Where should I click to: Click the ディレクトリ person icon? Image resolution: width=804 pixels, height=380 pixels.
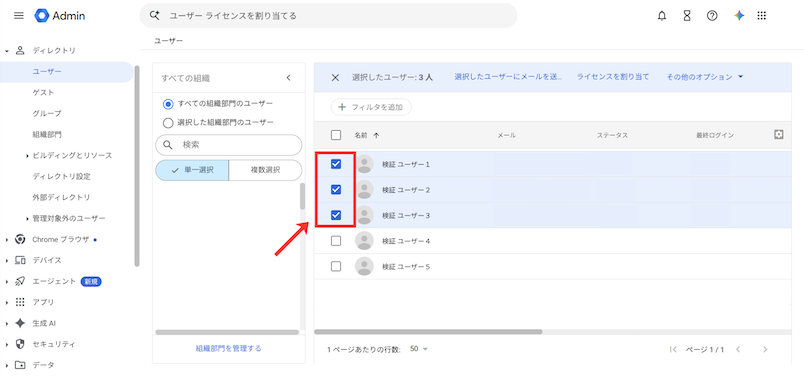pos(20,50)
